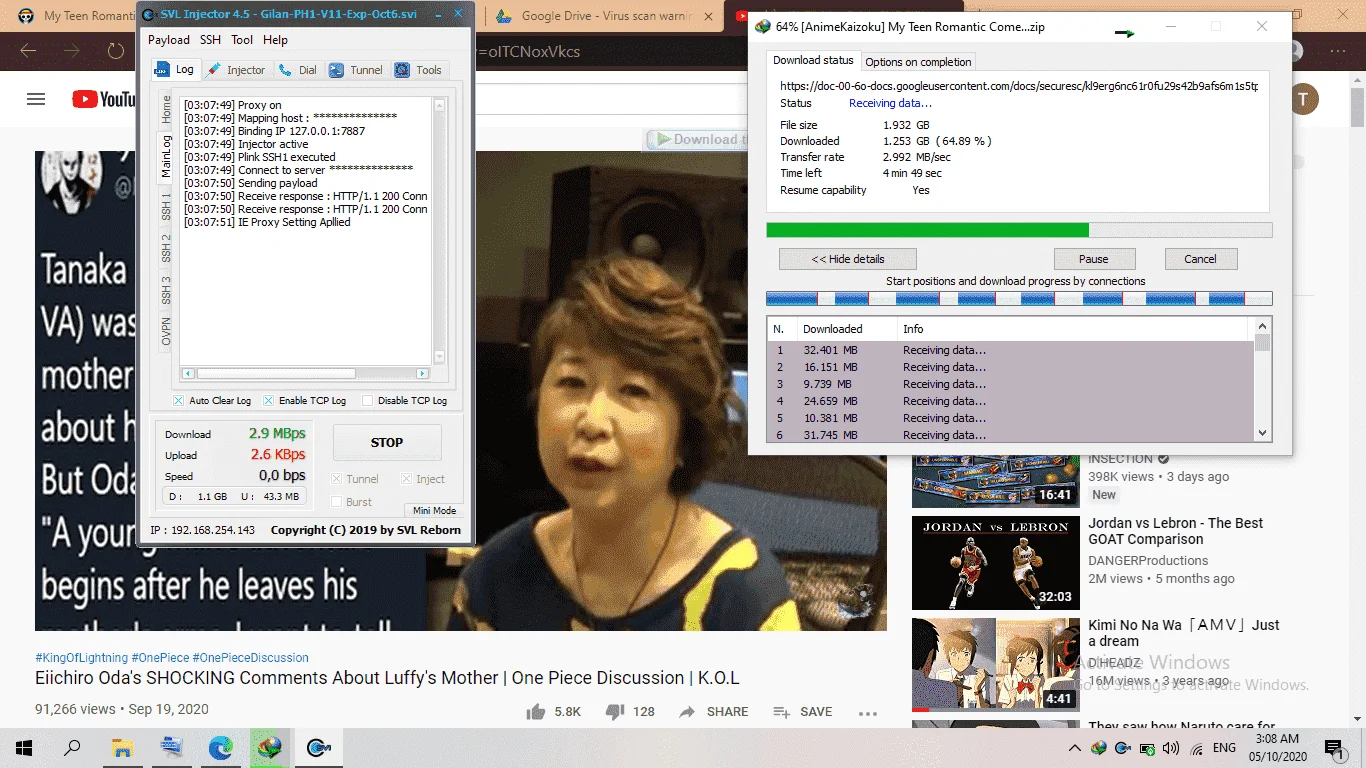Click the browser back arrow

28,51
